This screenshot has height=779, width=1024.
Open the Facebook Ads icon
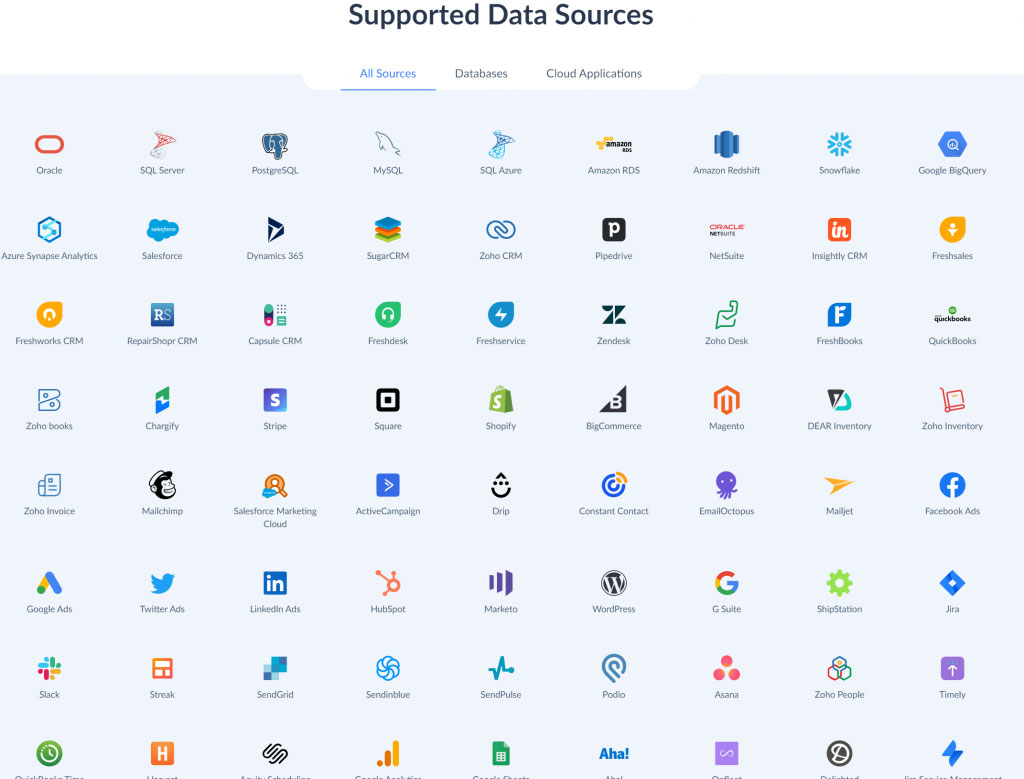pos(952,485)
